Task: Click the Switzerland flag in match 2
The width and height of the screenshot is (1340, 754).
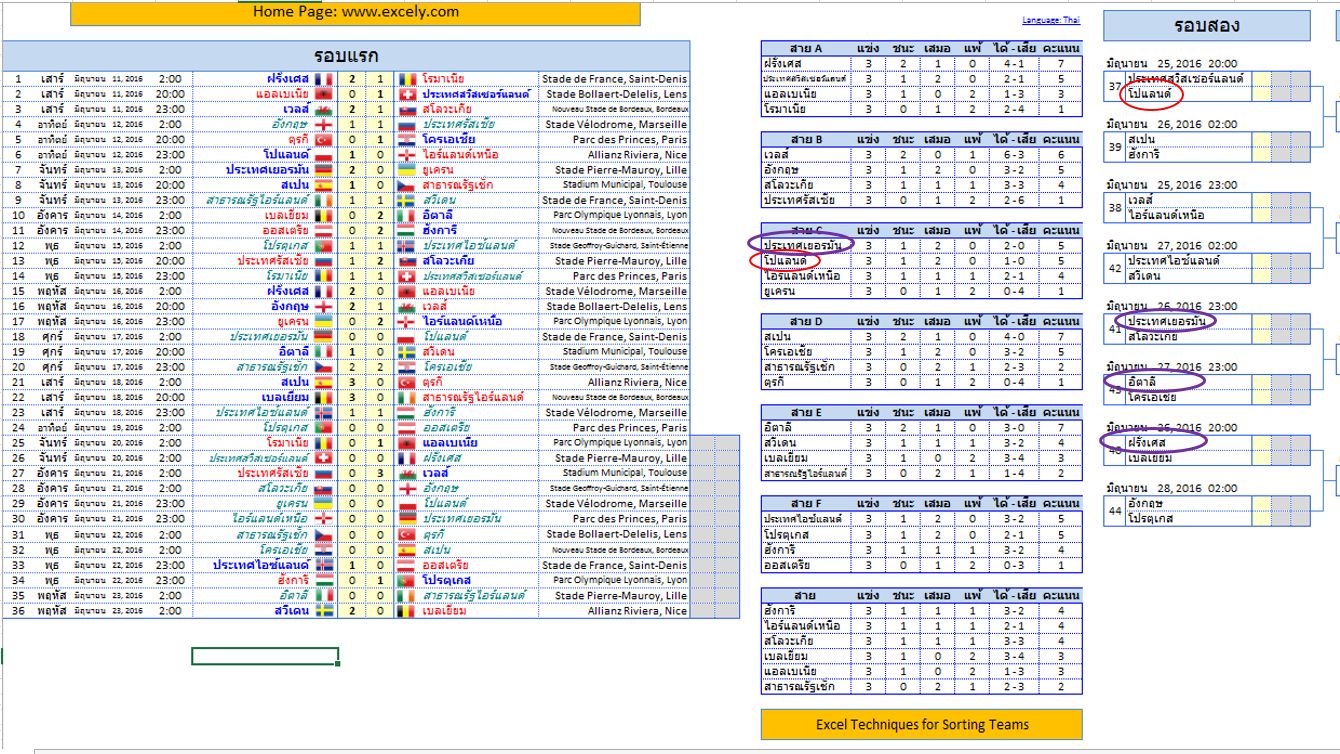Action: pos(408,94)
